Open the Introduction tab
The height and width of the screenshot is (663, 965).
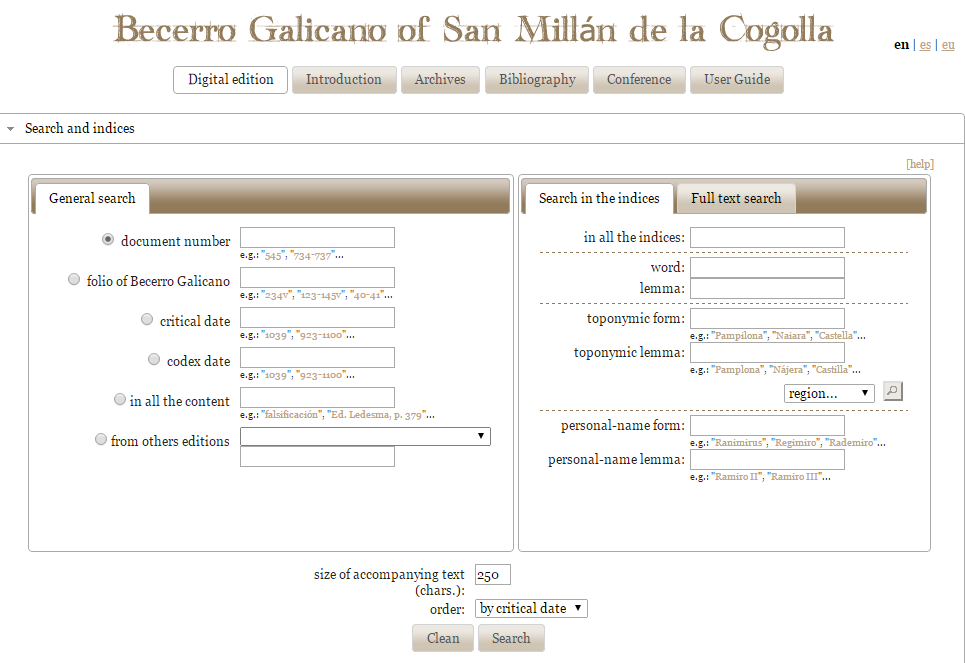click(x=344, y=80)
